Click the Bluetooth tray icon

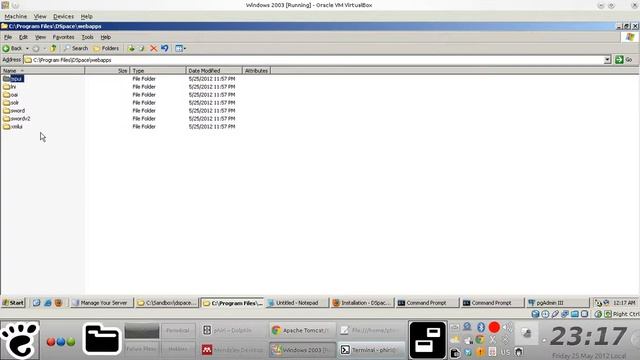click(x=481, y=327)
